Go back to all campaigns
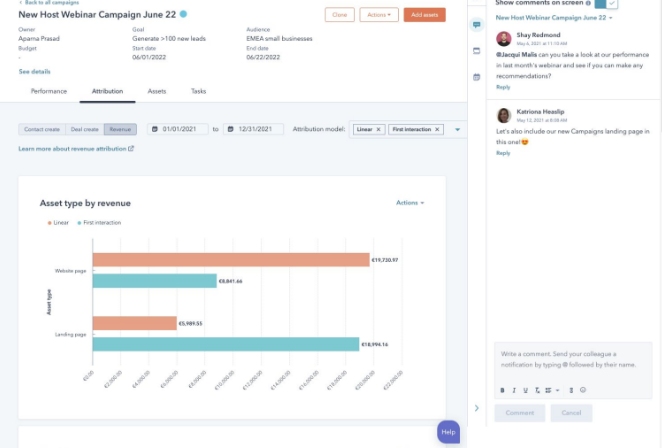This screenshot has width=662, height=448. (x=49, y=3)
